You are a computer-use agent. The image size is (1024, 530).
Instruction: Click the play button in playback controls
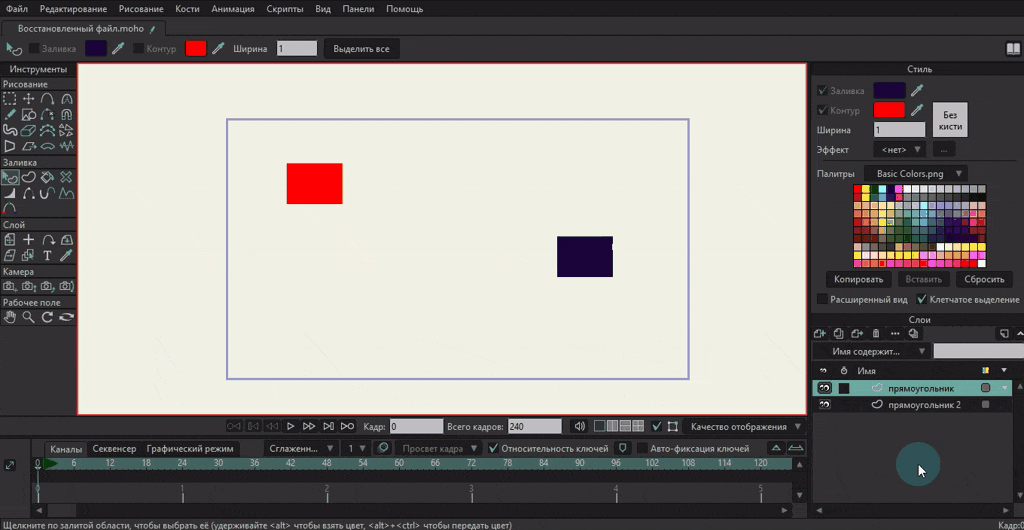click(291, 426)
